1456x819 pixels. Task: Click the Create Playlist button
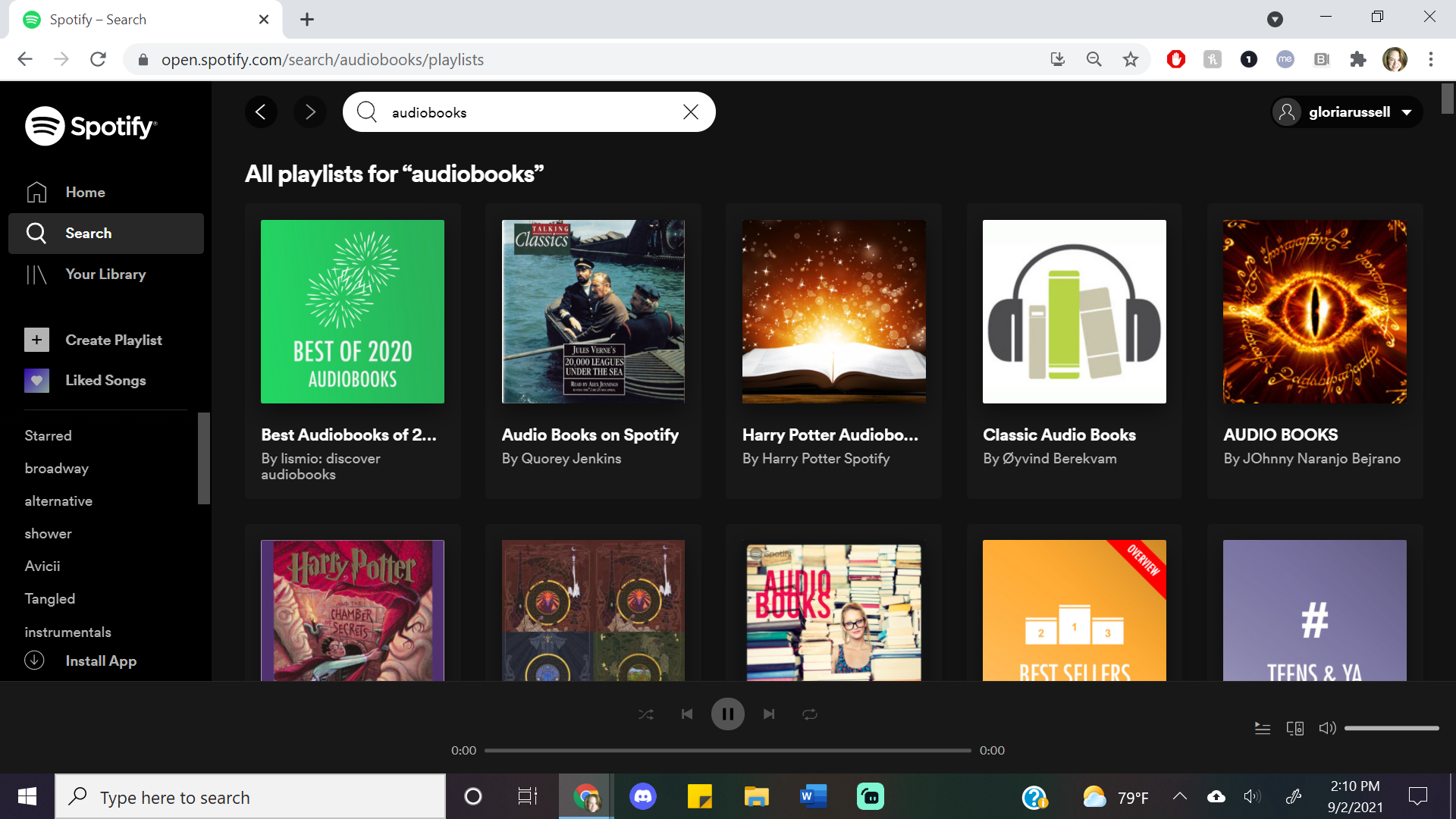(113, 340)
